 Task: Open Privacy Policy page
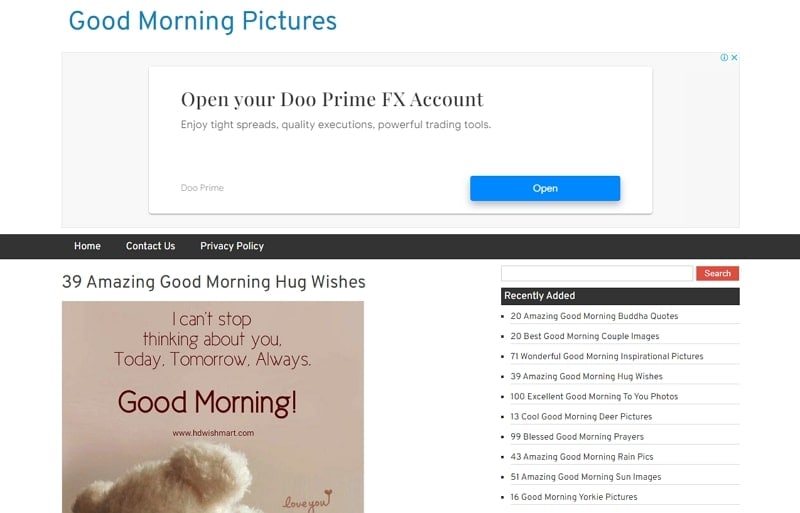(x=232, y=246)
